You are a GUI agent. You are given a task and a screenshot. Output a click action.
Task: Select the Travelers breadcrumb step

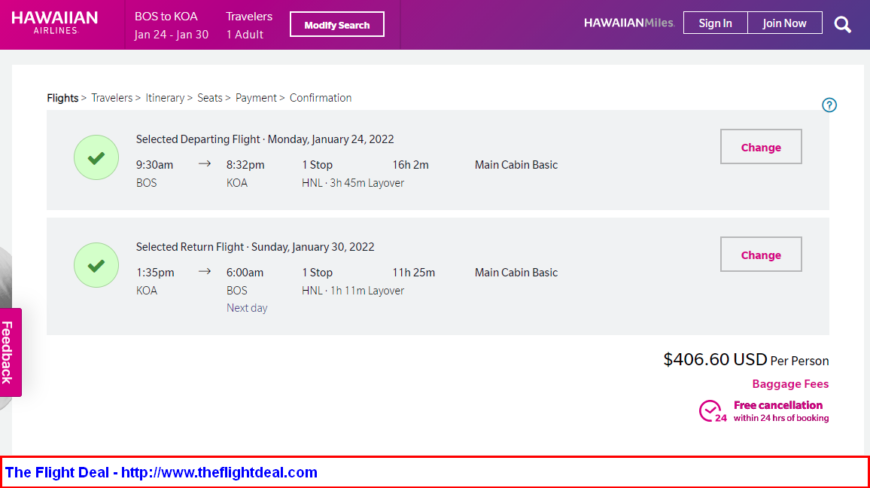click(112, 98)
